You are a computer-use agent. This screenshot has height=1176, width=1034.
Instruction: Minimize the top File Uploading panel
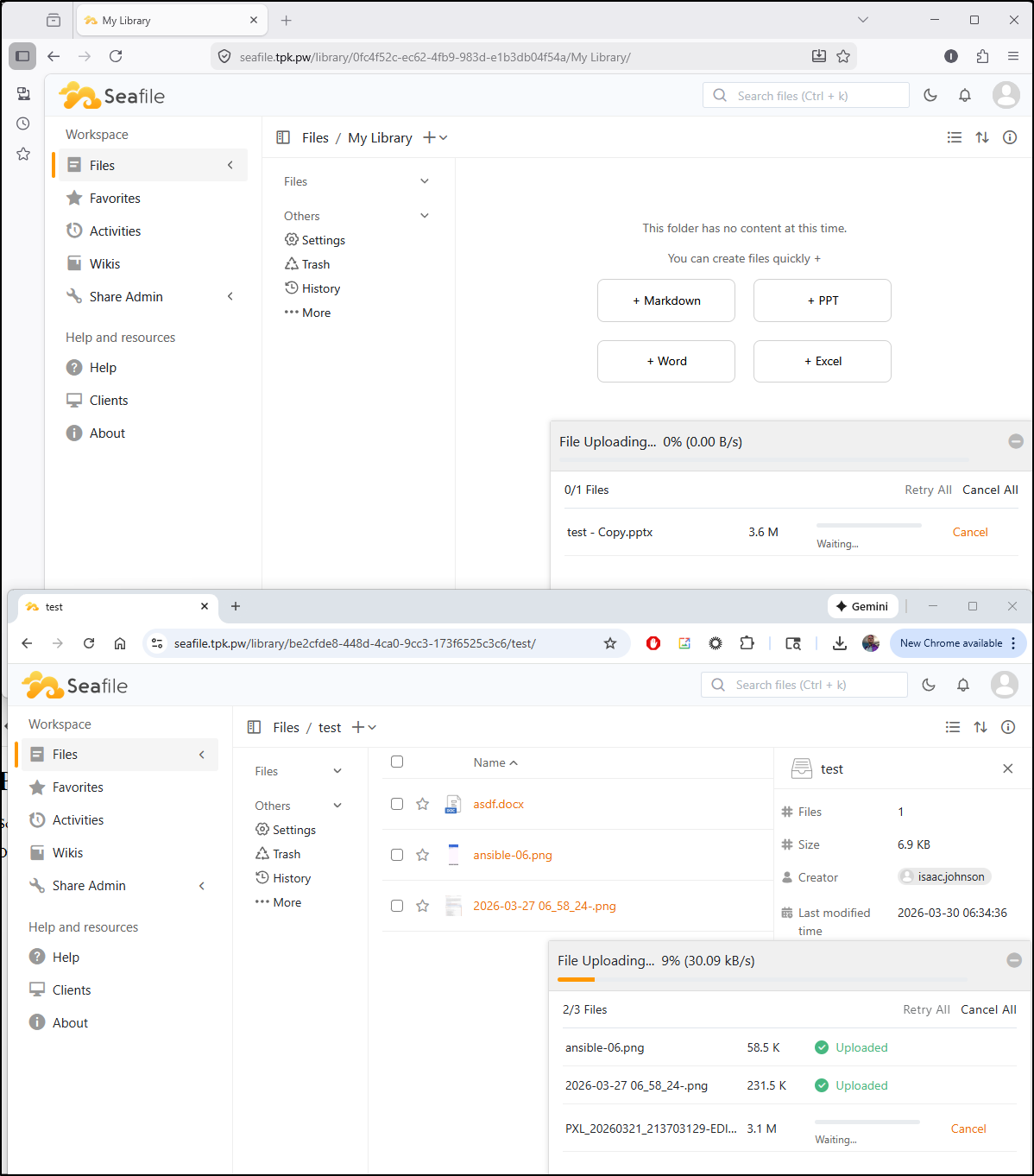(1016, 441)
